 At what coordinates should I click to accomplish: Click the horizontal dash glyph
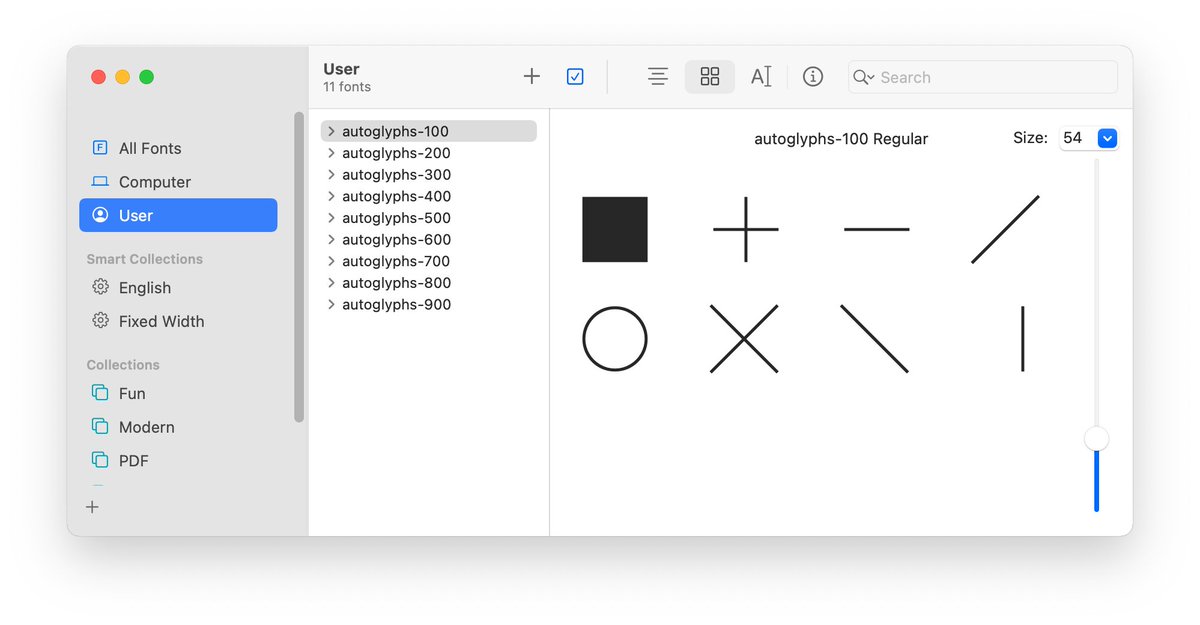[x=877, y=229]
